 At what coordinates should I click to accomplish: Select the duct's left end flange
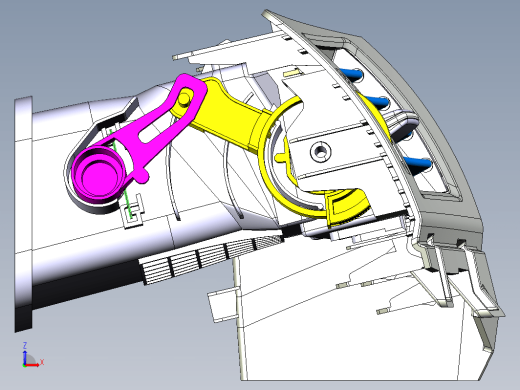23,213
